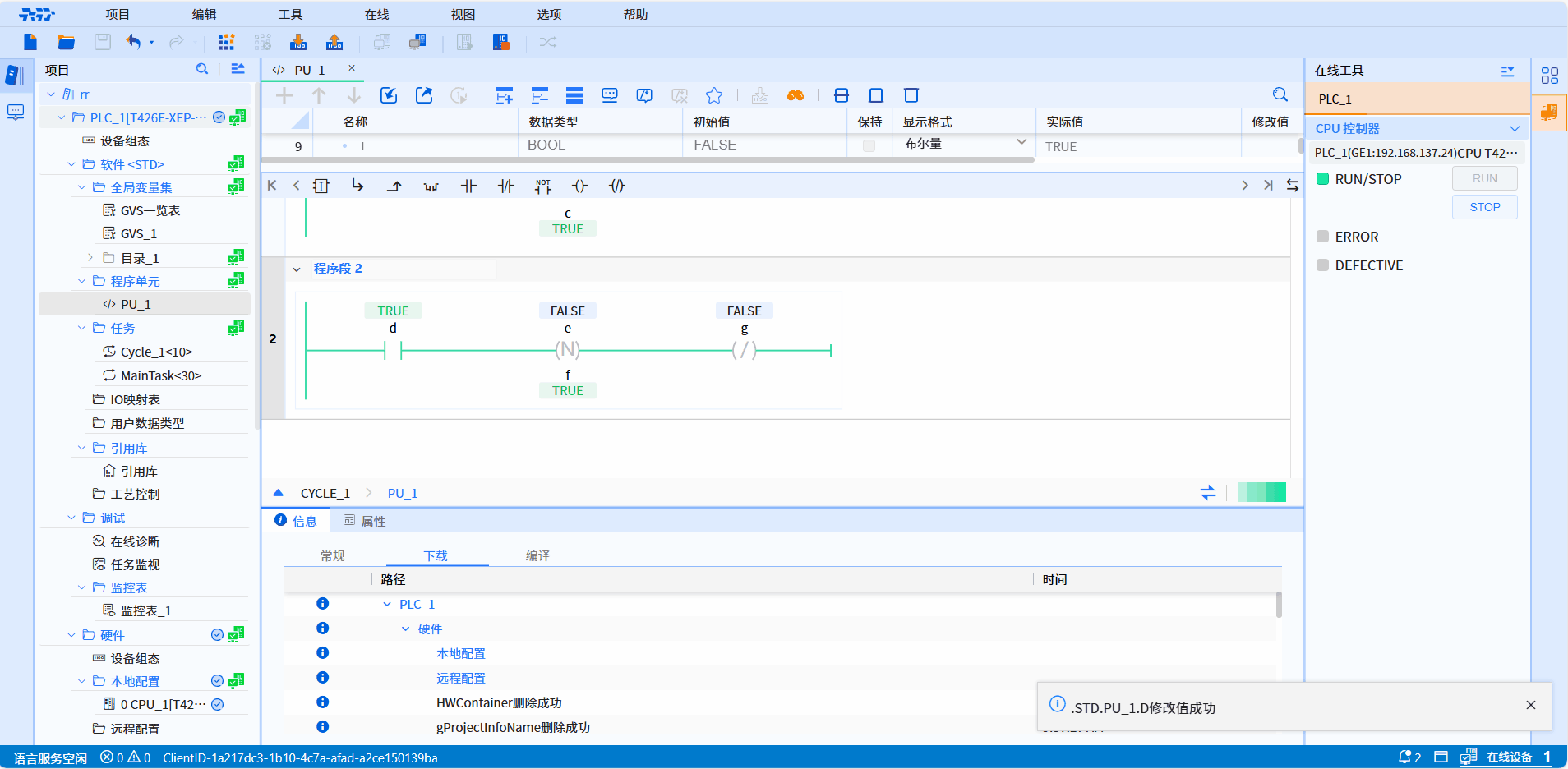This screenshot has width=1568, height=769.
Task: Click the upload-from-PLC toolbar icon
Action: pyautogui.click(x=334, y=42)
